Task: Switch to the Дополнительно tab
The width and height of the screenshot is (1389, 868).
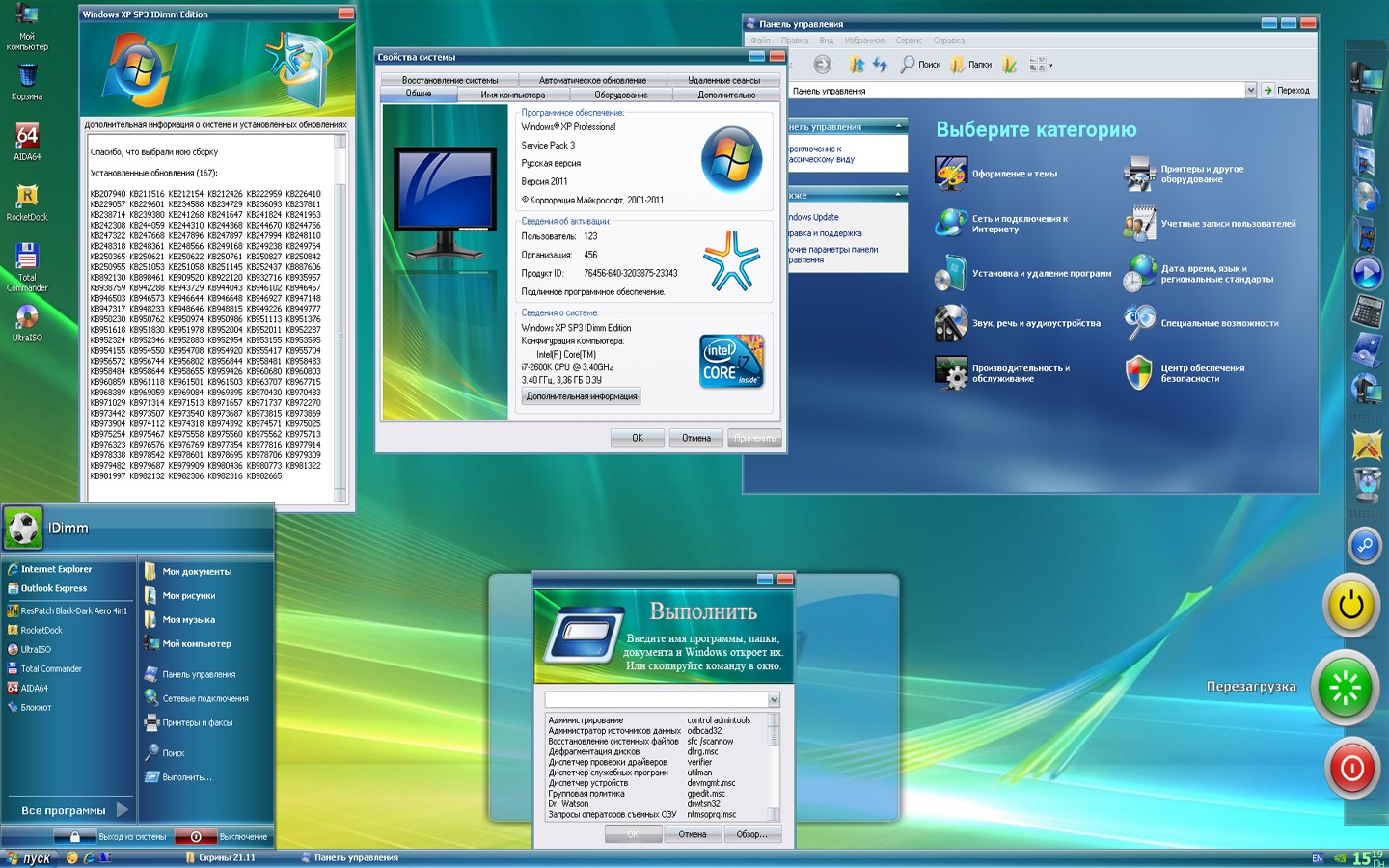Action: (726, 95)
